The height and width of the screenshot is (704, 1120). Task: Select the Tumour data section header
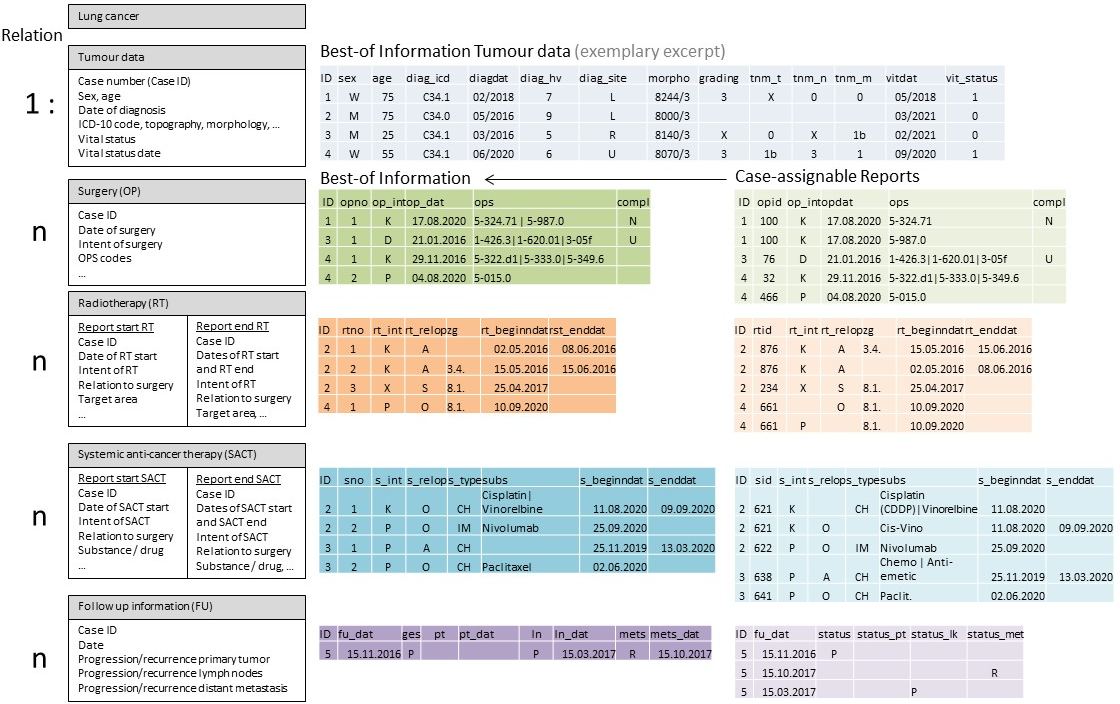point(187,57)
